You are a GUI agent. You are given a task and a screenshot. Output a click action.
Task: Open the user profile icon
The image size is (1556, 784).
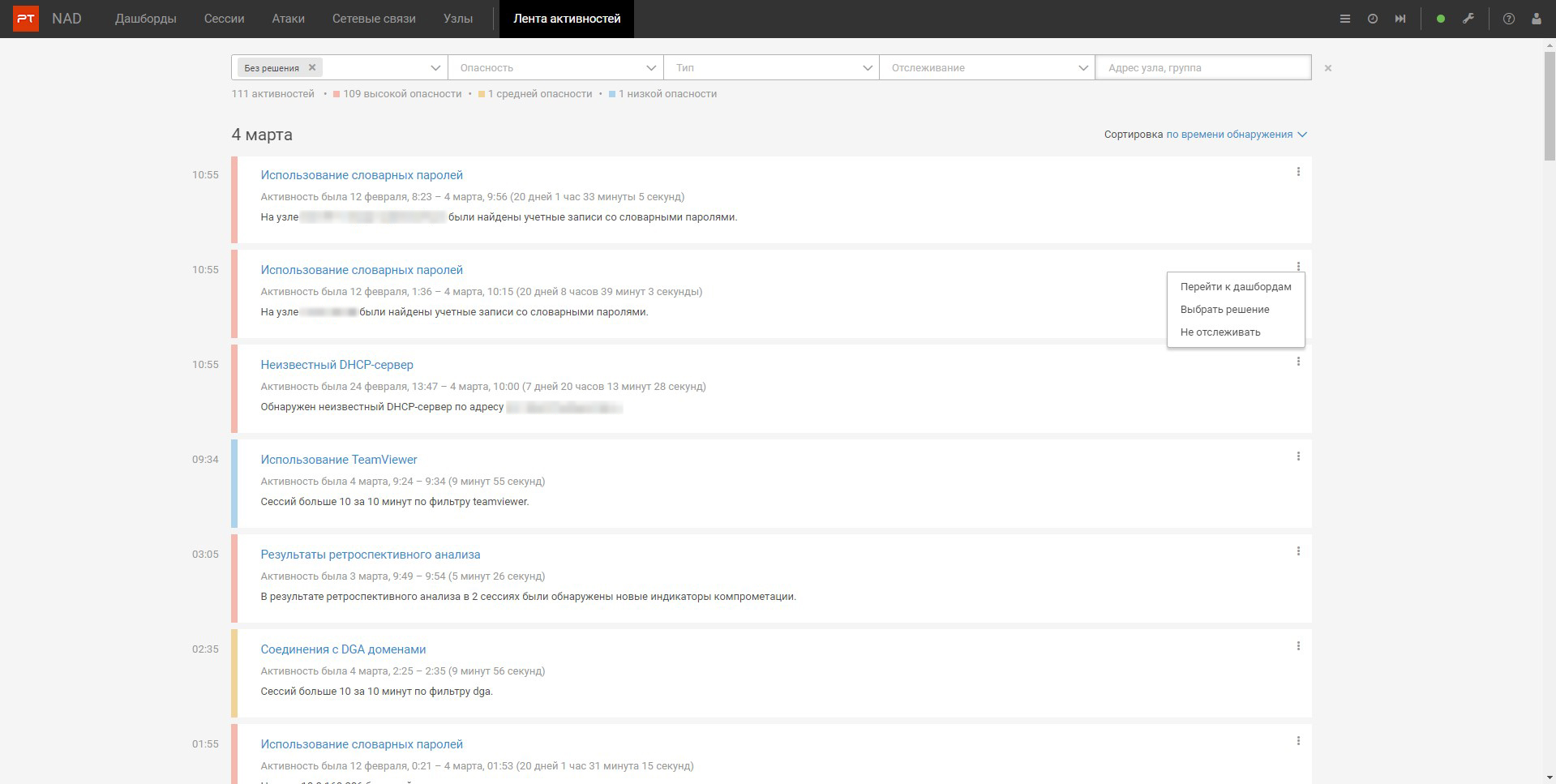[1537, 19]
